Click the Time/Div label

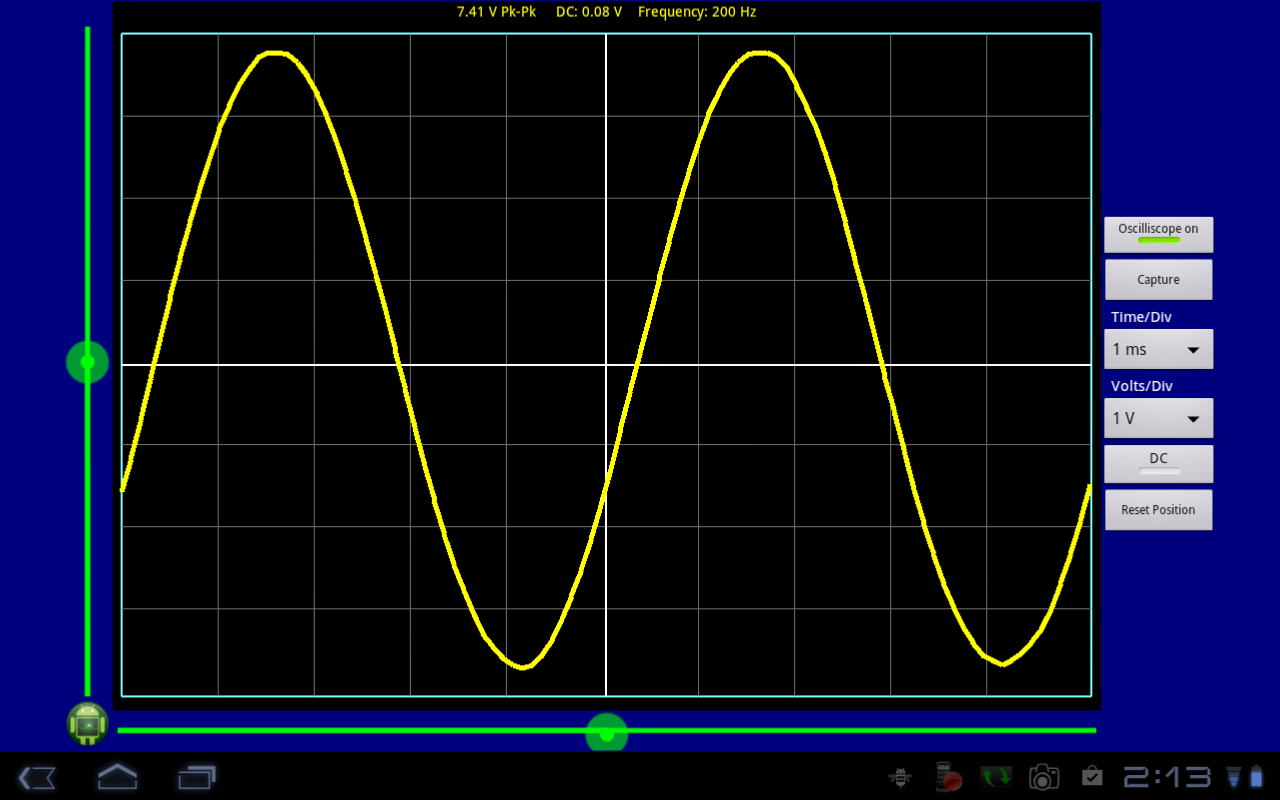[1141, 317]
